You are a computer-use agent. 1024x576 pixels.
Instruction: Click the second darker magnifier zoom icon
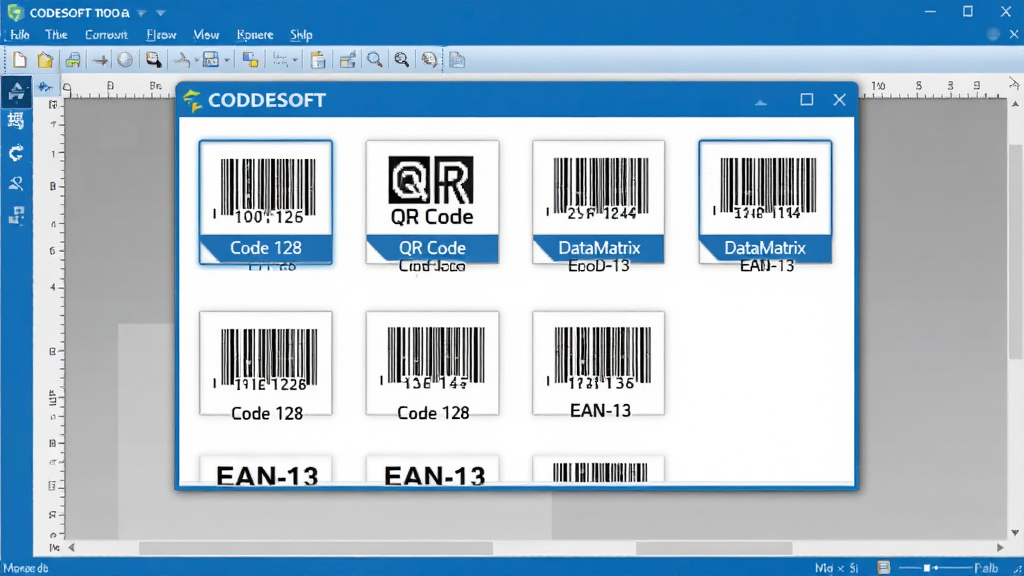pyautogui.click(x=402, y=60)
